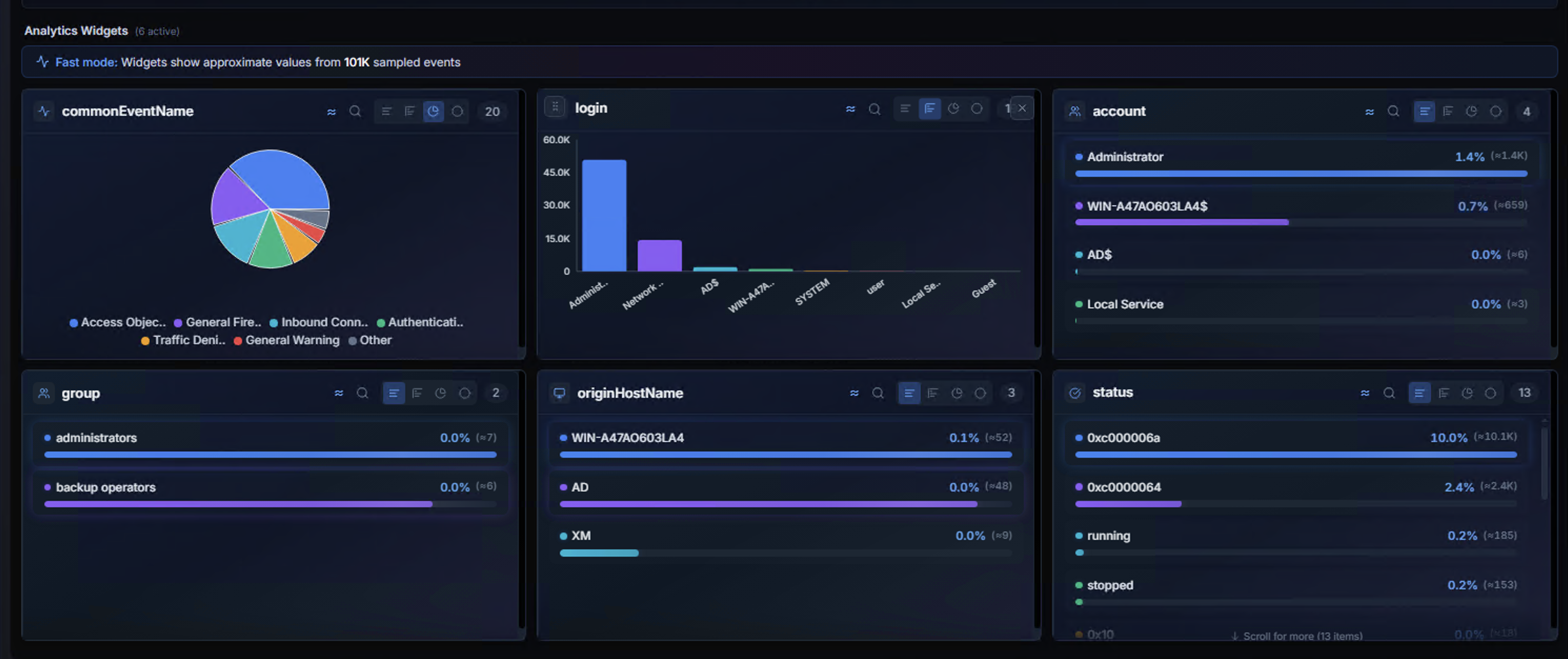Select donut view for the group widget
This screenshot has height=659, width=1568.
[466, 393]
